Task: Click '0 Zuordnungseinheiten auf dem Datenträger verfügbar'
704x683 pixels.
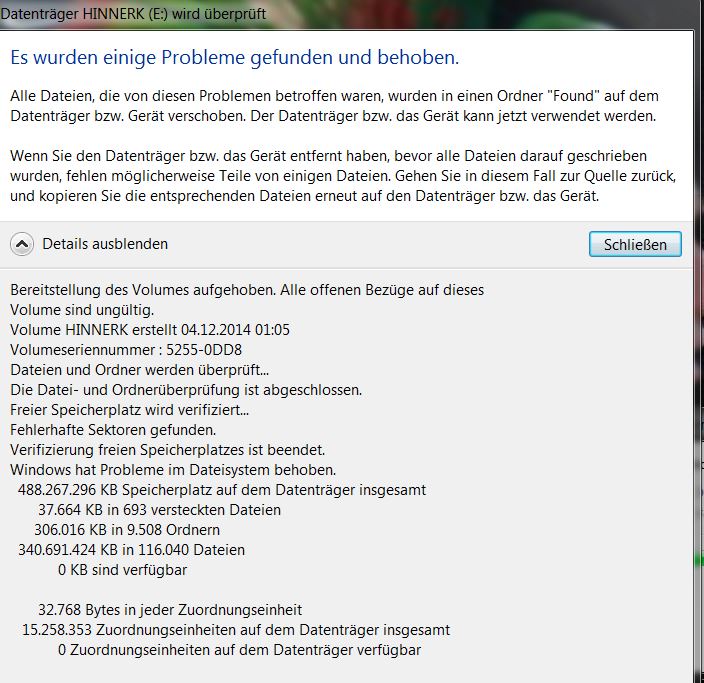Action: (240, 649)
